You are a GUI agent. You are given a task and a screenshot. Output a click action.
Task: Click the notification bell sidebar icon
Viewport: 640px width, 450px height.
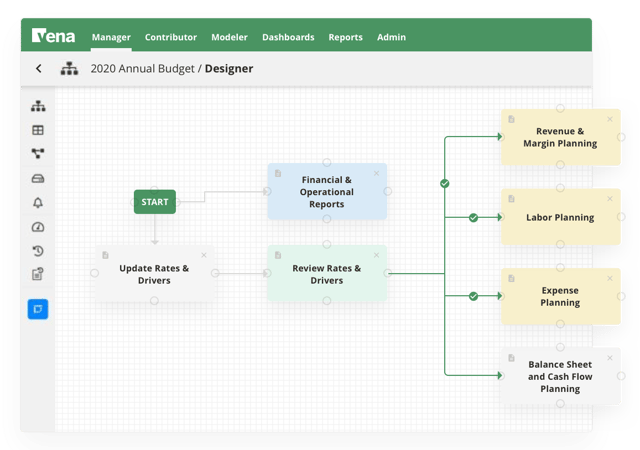pyautogui.click(x=38, y=203)
